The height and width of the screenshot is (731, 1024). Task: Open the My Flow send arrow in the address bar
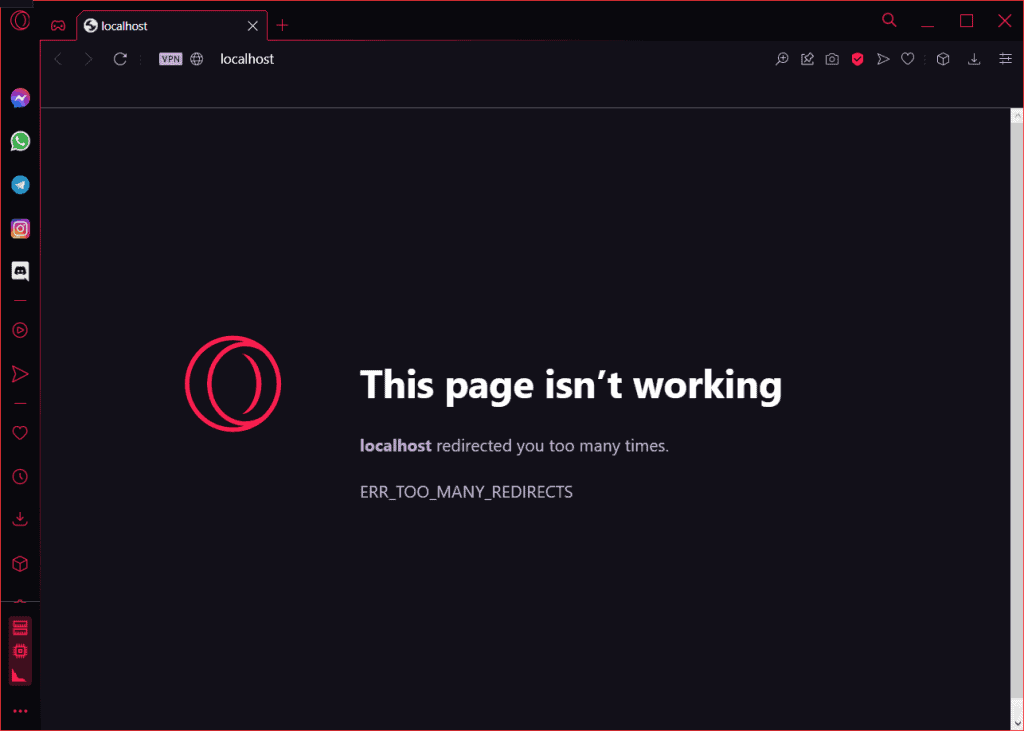click(x=883, y=59)
